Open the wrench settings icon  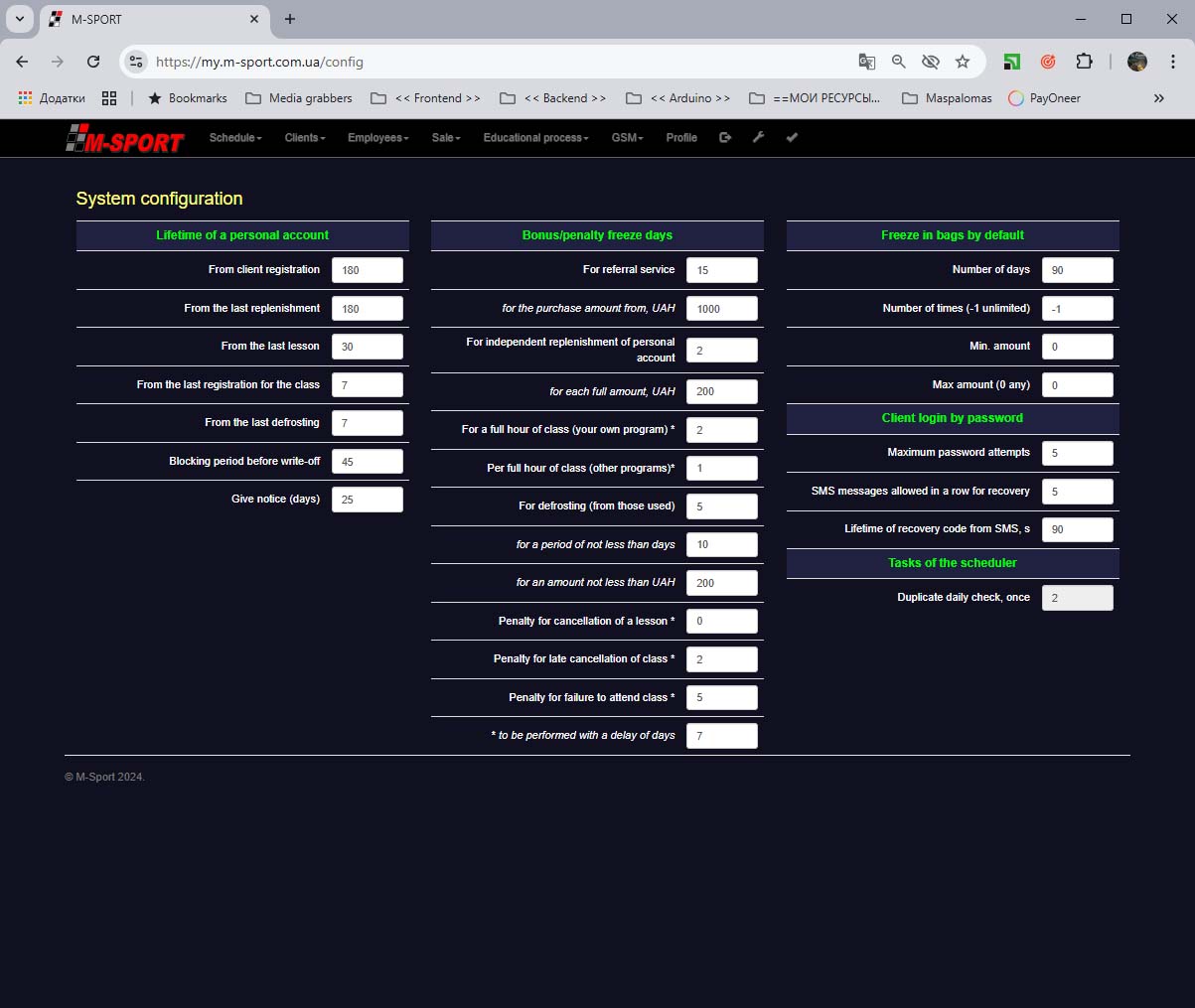758,138
